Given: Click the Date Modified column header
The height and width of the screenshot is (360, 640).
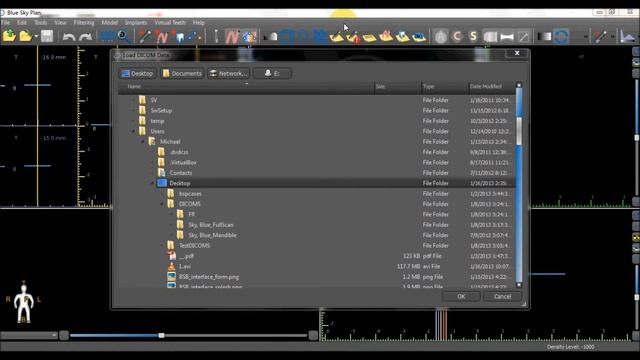Looking at the screenshot, I should click(x=491, y=87).
